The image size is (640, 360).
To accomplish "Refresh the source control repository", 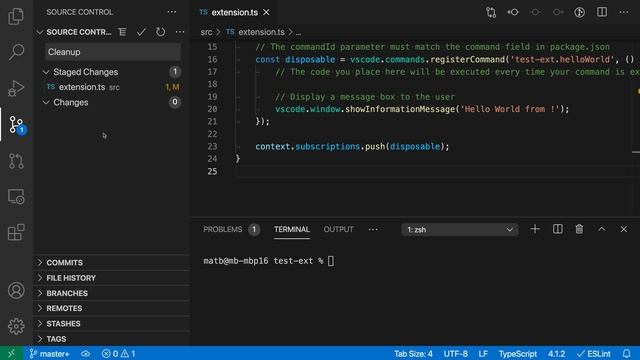I will [160, 32].
